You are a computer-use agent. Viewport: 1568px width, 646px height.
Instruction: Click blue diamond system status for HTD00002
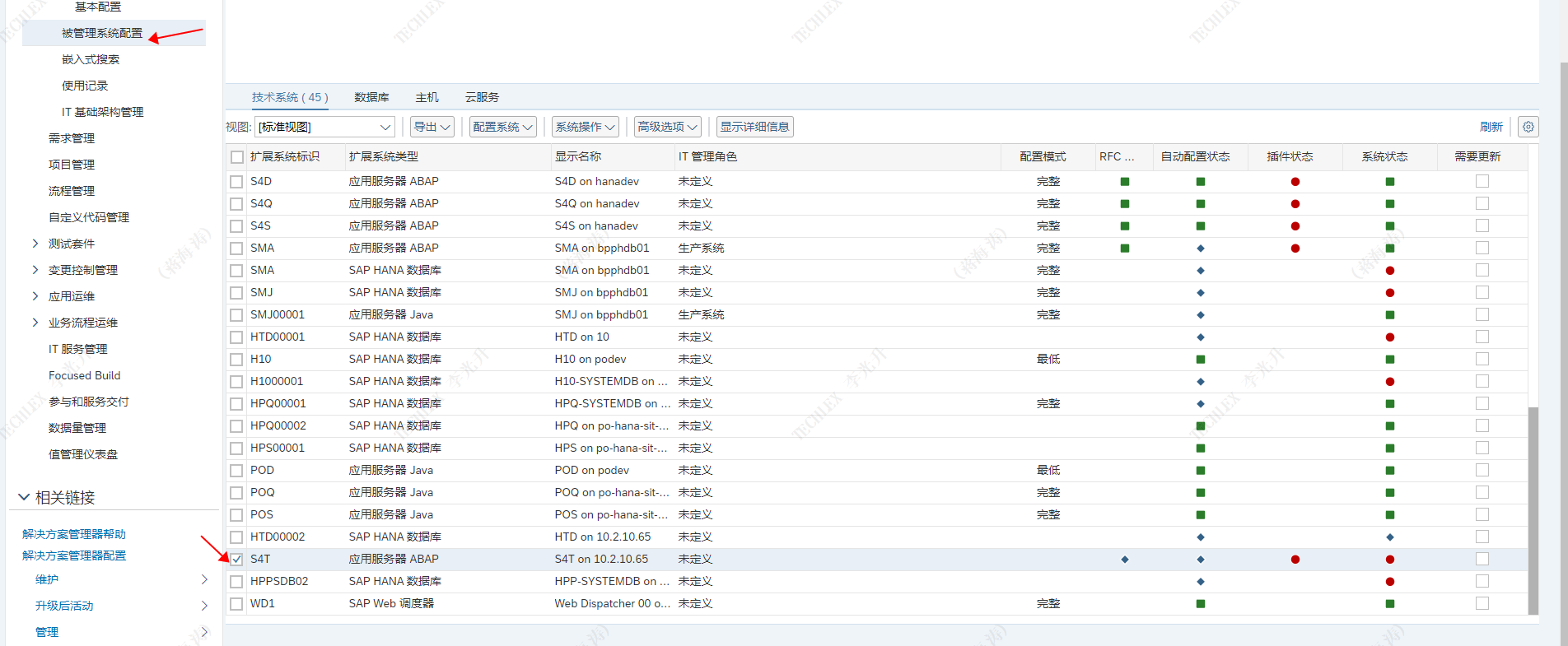click(1390, 537)
